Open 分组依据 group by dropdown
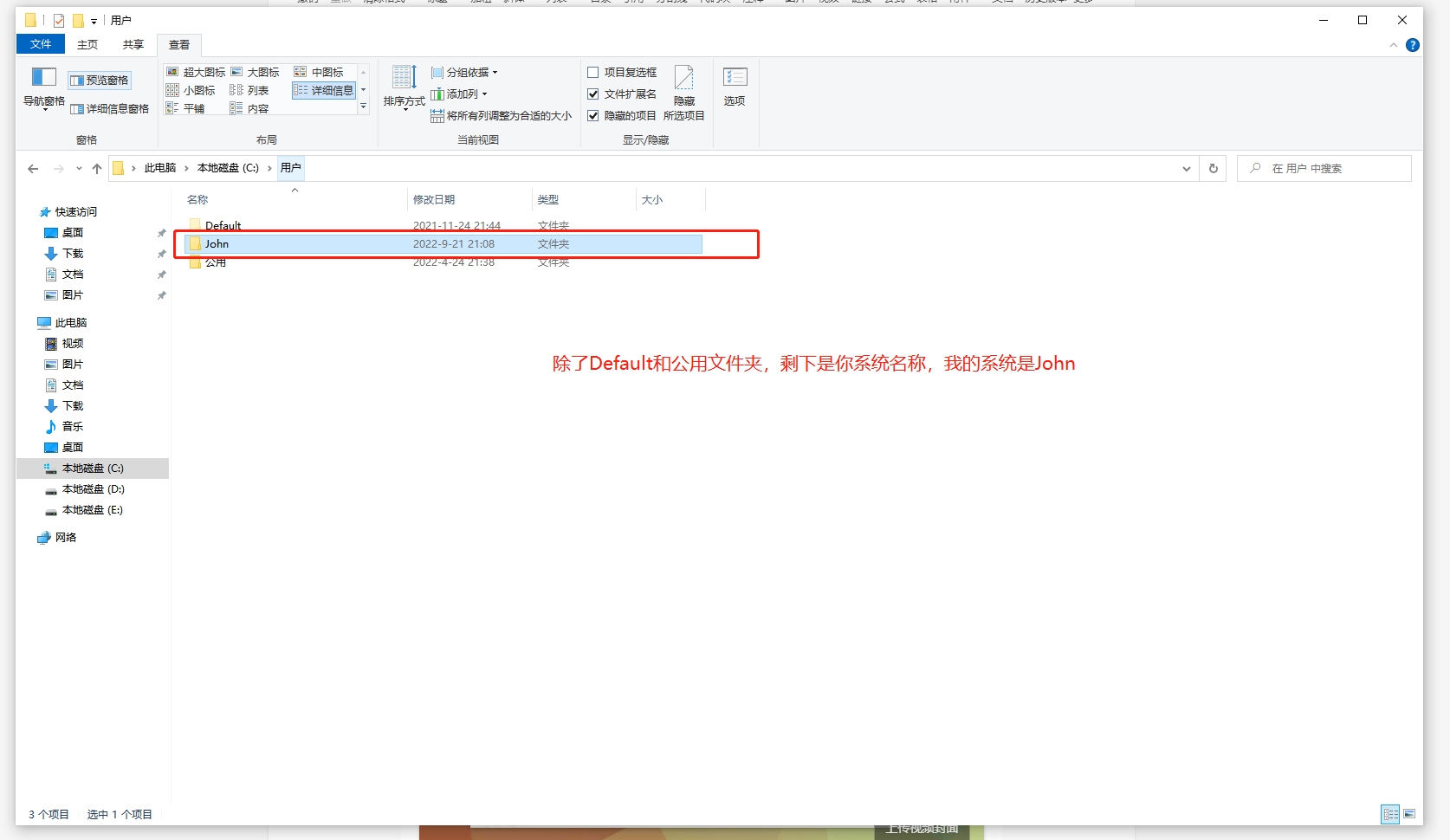This screenshot has width=1450, height=840. coord(464,73)
